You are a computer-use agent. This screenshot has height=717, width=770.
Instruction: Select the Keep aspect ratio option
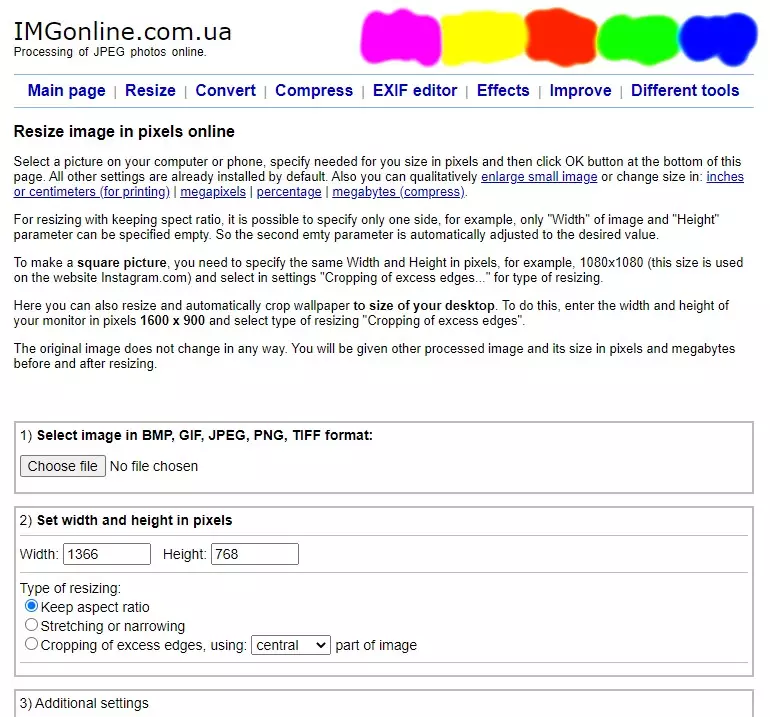[x=32, y=607]
